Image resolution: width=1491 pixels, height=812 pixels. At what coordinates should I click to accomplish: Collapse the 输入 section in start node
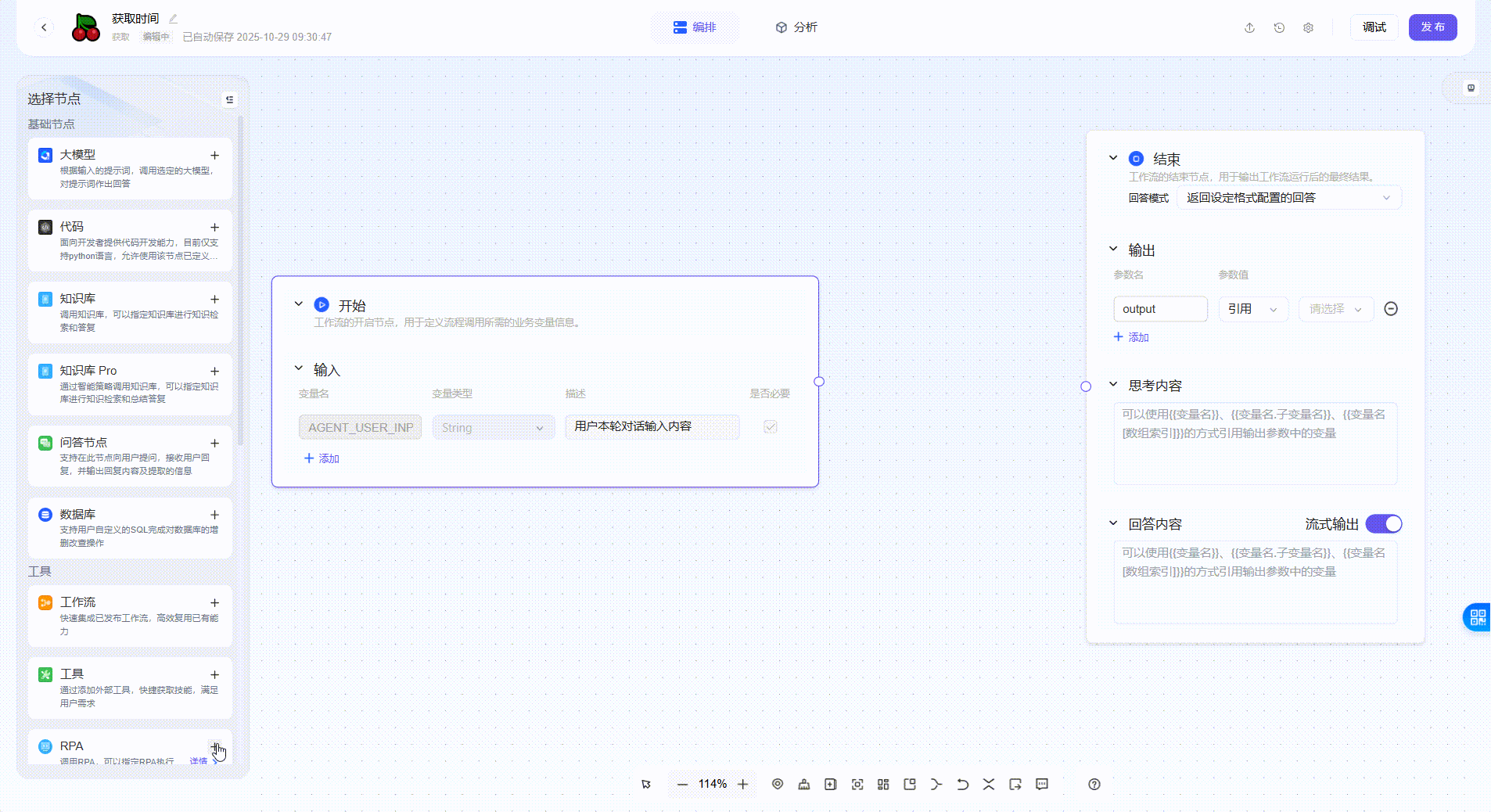tap(298, 368)
